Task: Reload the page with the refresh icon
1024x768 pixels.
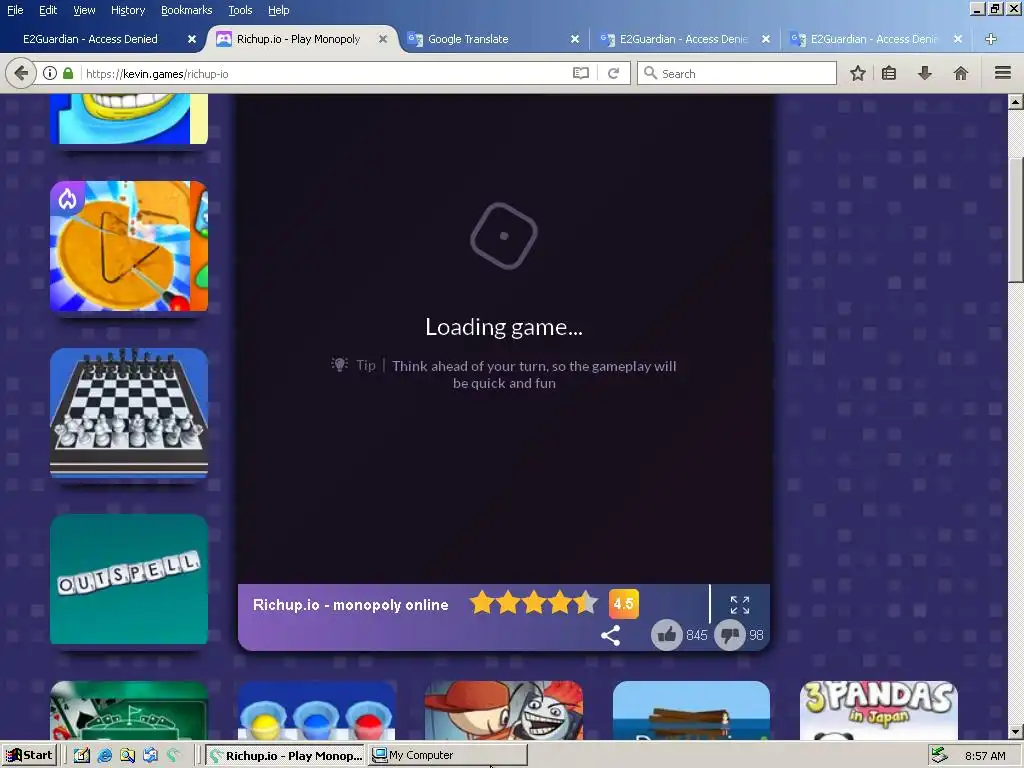Action: [613, 73]
